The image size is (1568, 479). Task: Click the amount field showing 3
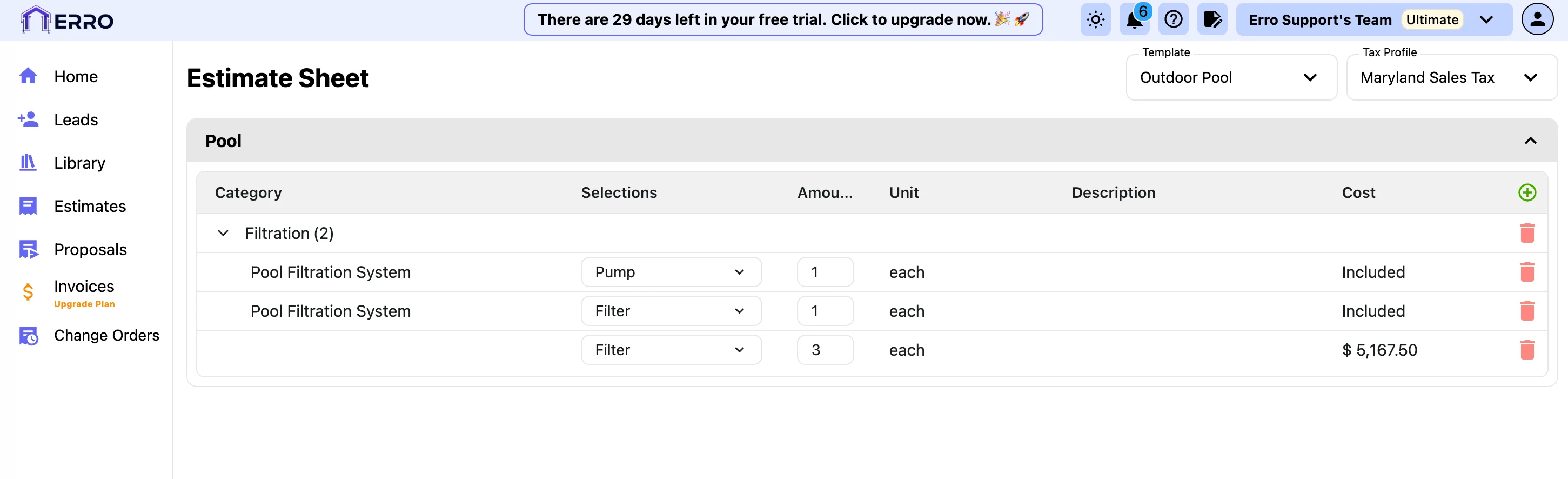click(x=825, y=350)
